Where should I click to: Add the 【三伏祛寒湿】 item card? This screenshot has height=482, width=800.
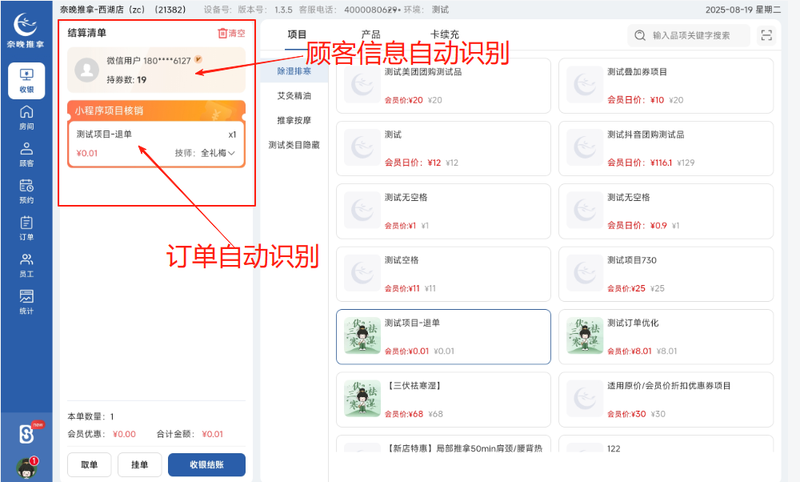click(443, 399)
